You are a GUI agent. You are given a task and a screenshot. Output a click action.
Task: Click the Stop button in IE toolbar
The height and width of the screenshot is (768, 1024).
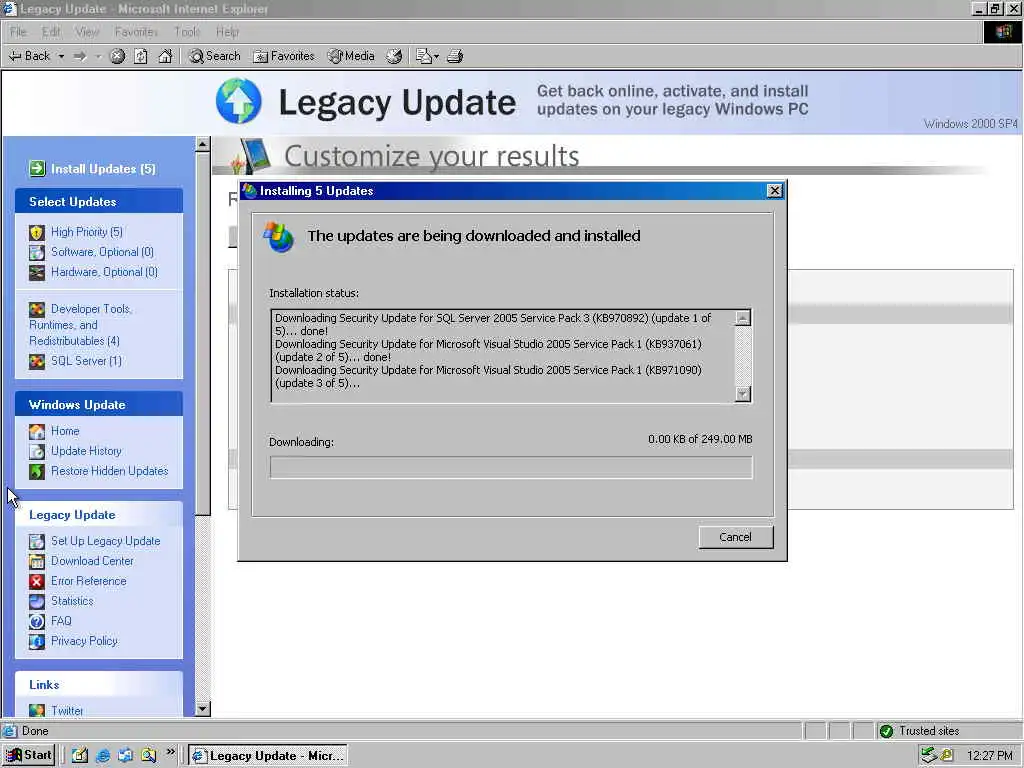[x=117, y=56]
